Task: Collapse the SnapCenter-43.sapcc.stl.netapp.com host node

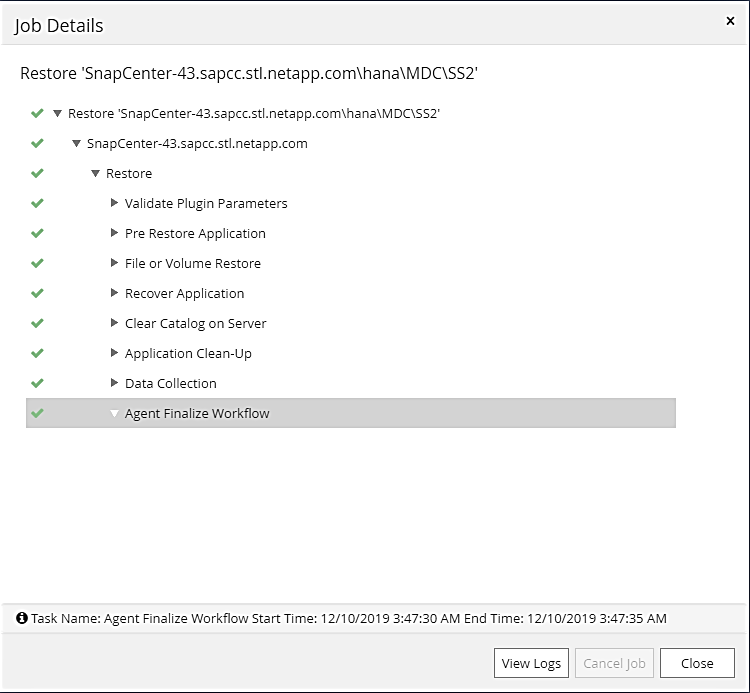Action: [77, 144]
